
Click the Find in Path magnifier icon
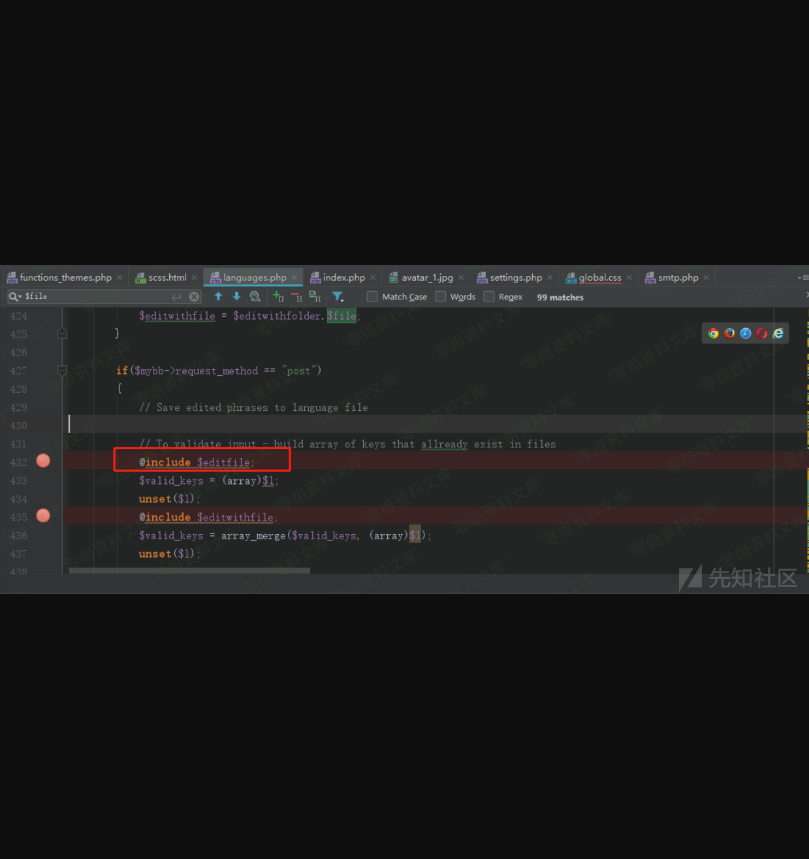coord(255,297)
